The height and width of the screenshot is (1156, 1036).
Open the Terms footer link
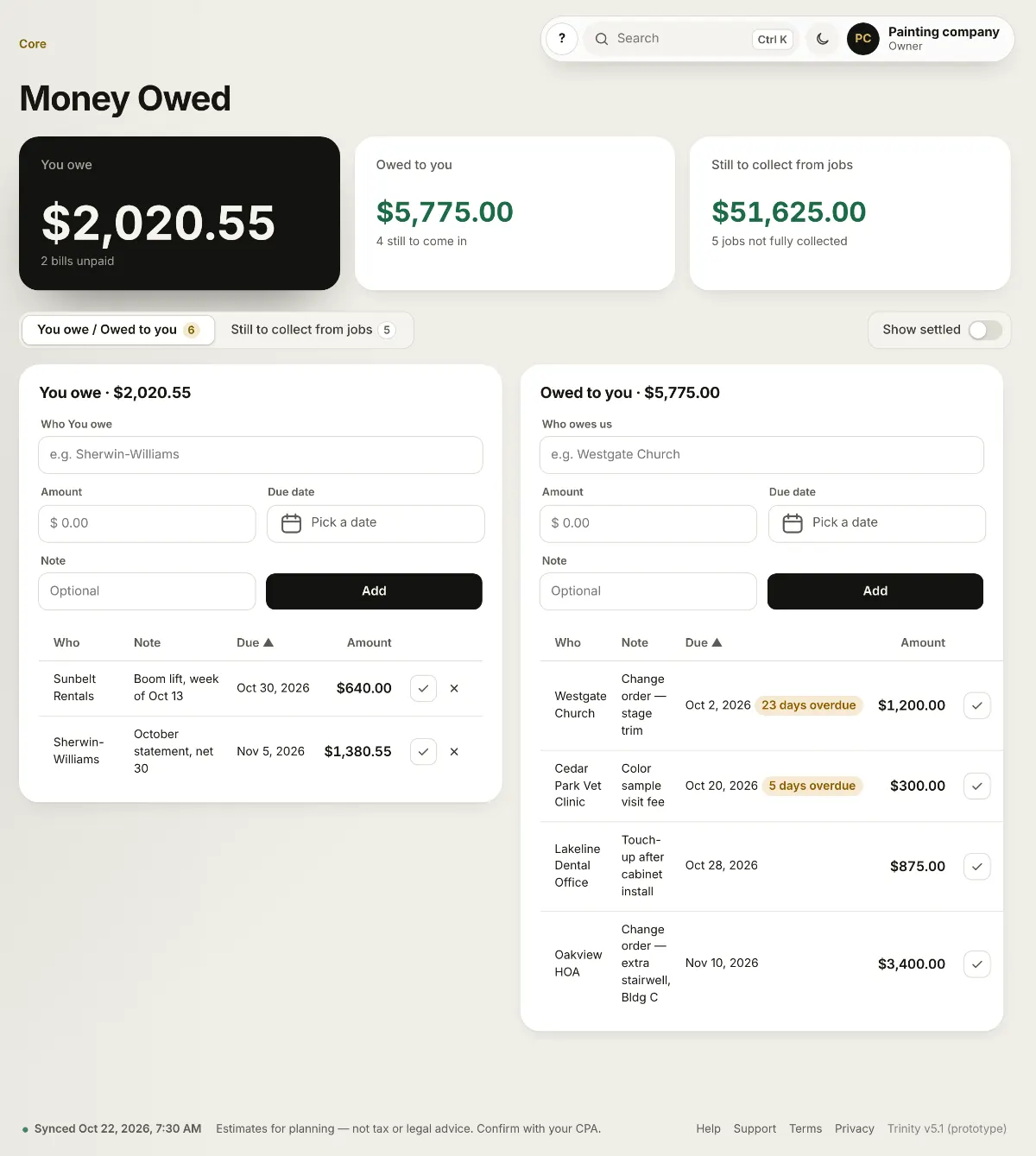pyautogui.click(x=805, y=1128)
